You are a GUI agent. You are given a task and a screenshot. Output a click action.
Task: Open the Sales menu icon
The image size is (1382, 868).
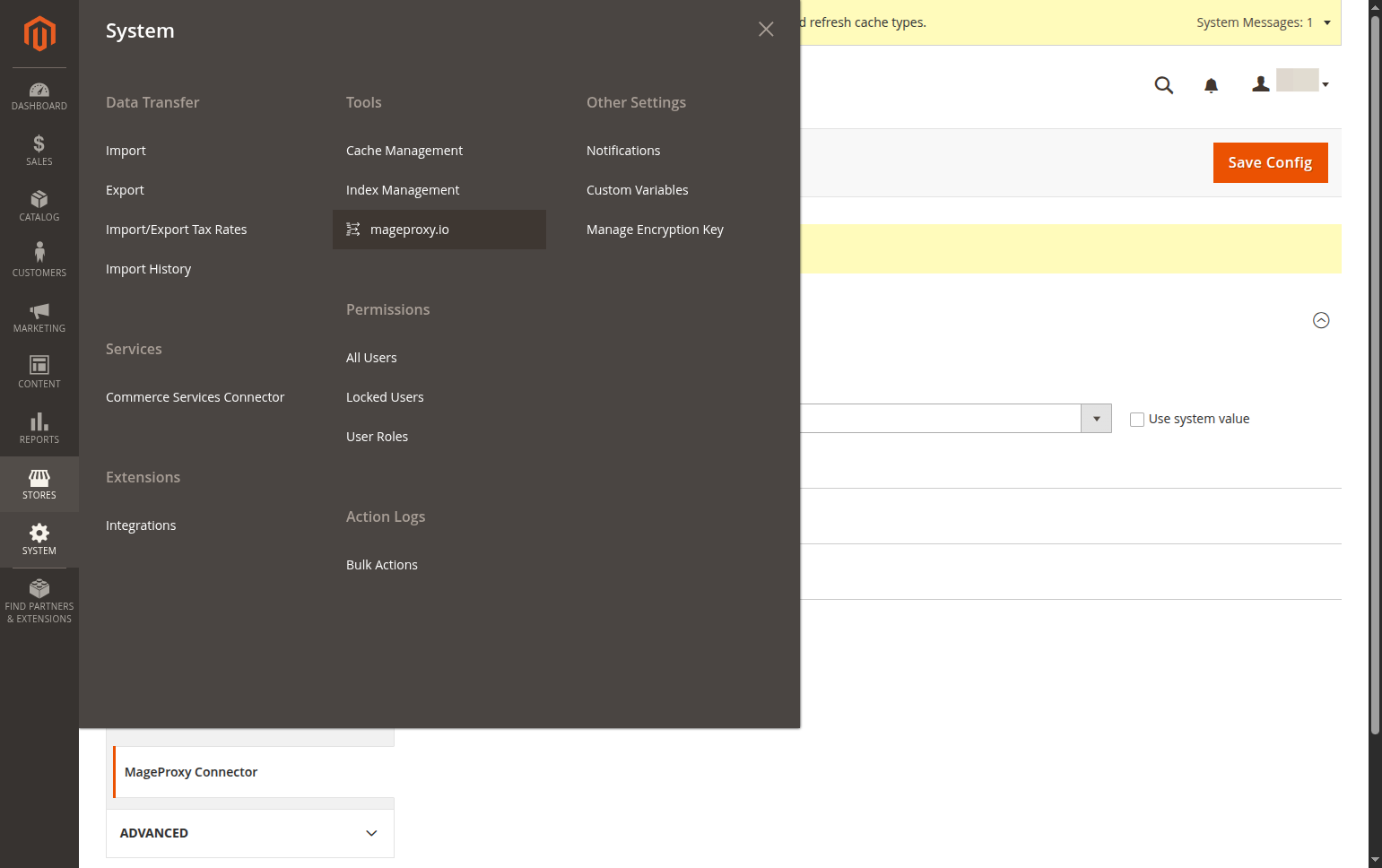pos(39,143)
